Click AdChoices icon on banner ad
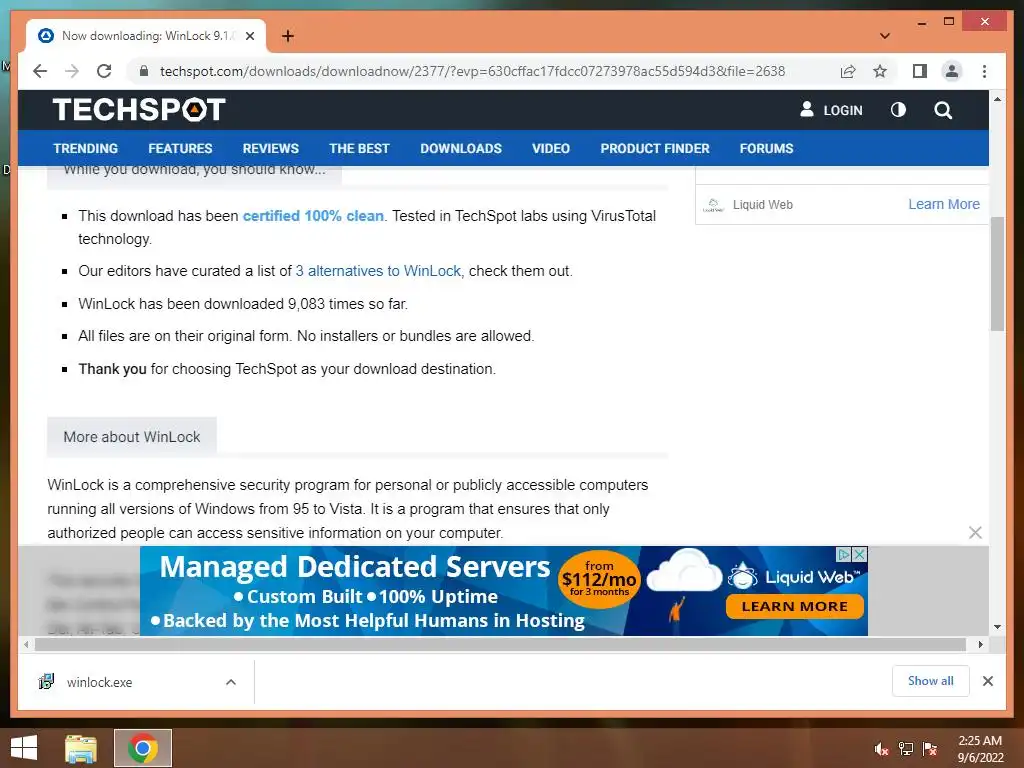Viewport: 1024px width, 768px height. (x=844, y=554)
